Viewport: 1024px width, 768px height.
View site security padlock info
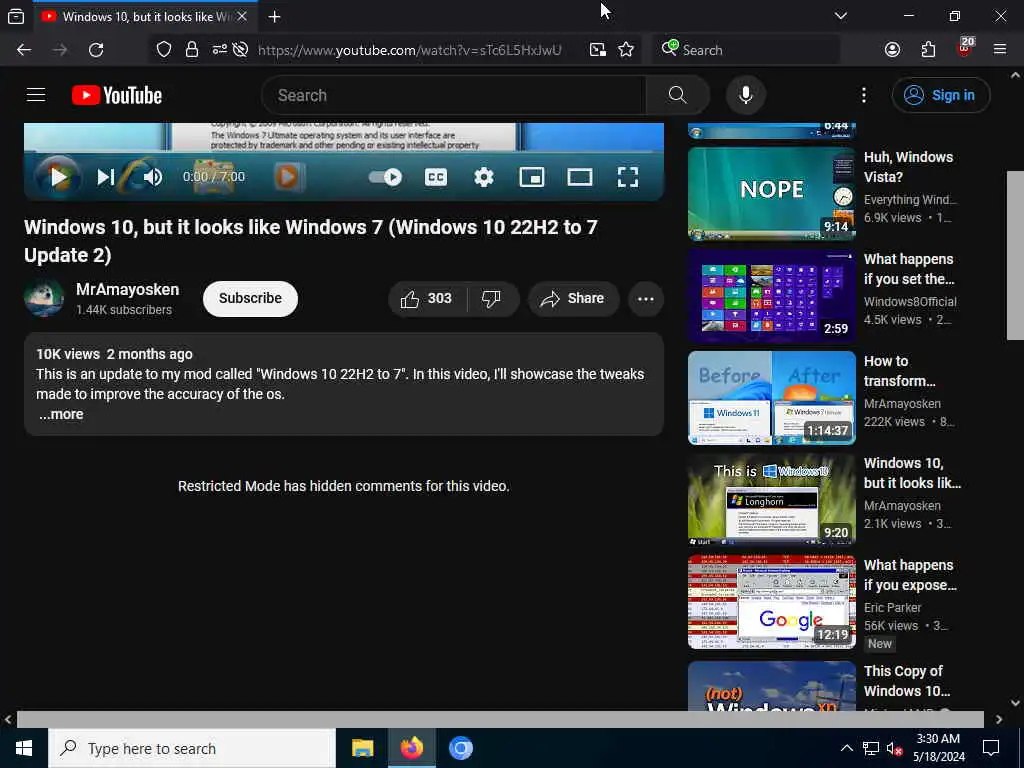[x=191, y=50]
